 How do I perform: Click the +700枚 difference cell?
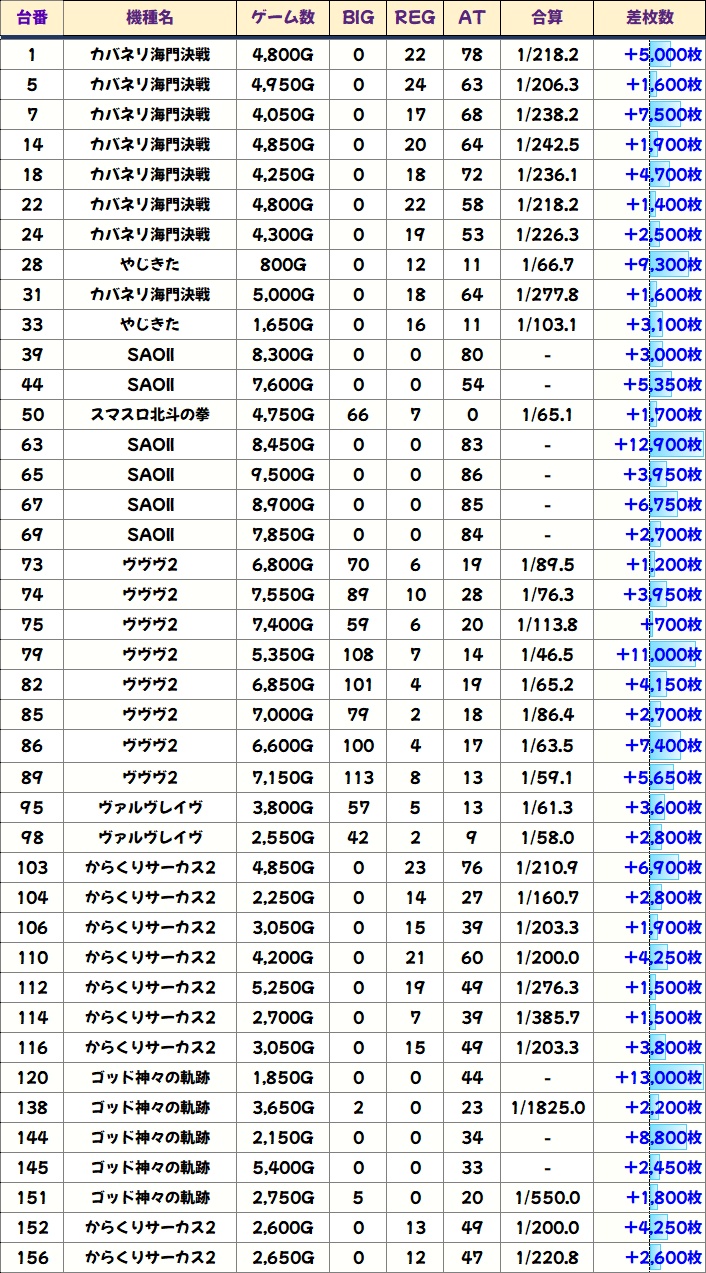pos(650,625)
